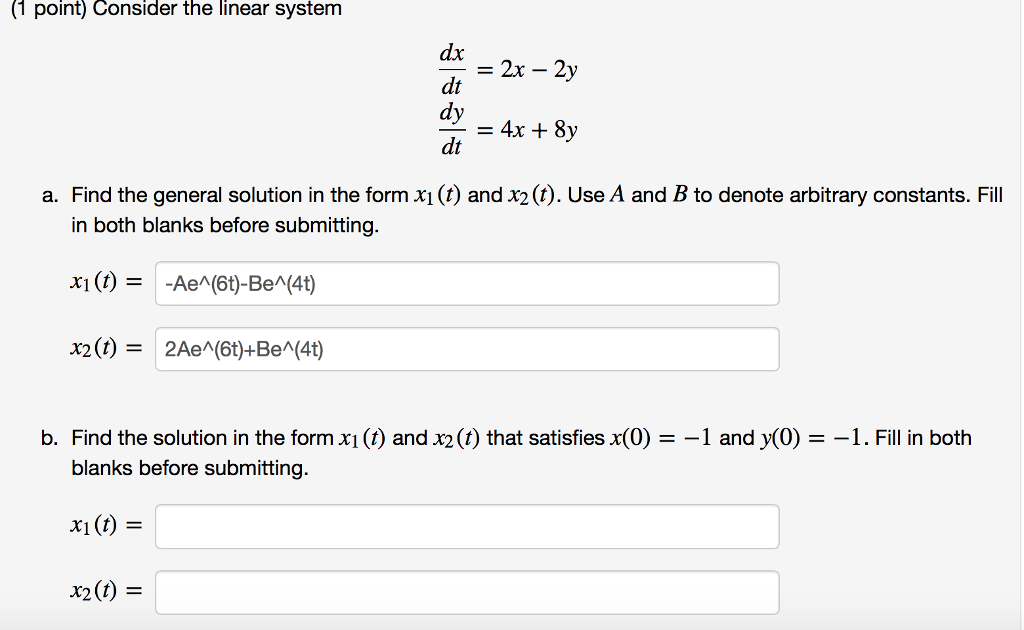Select the empty x1(t) answer box in part b
The height and width of the screenshot is (630, 1024).
(x=466, y=525)
